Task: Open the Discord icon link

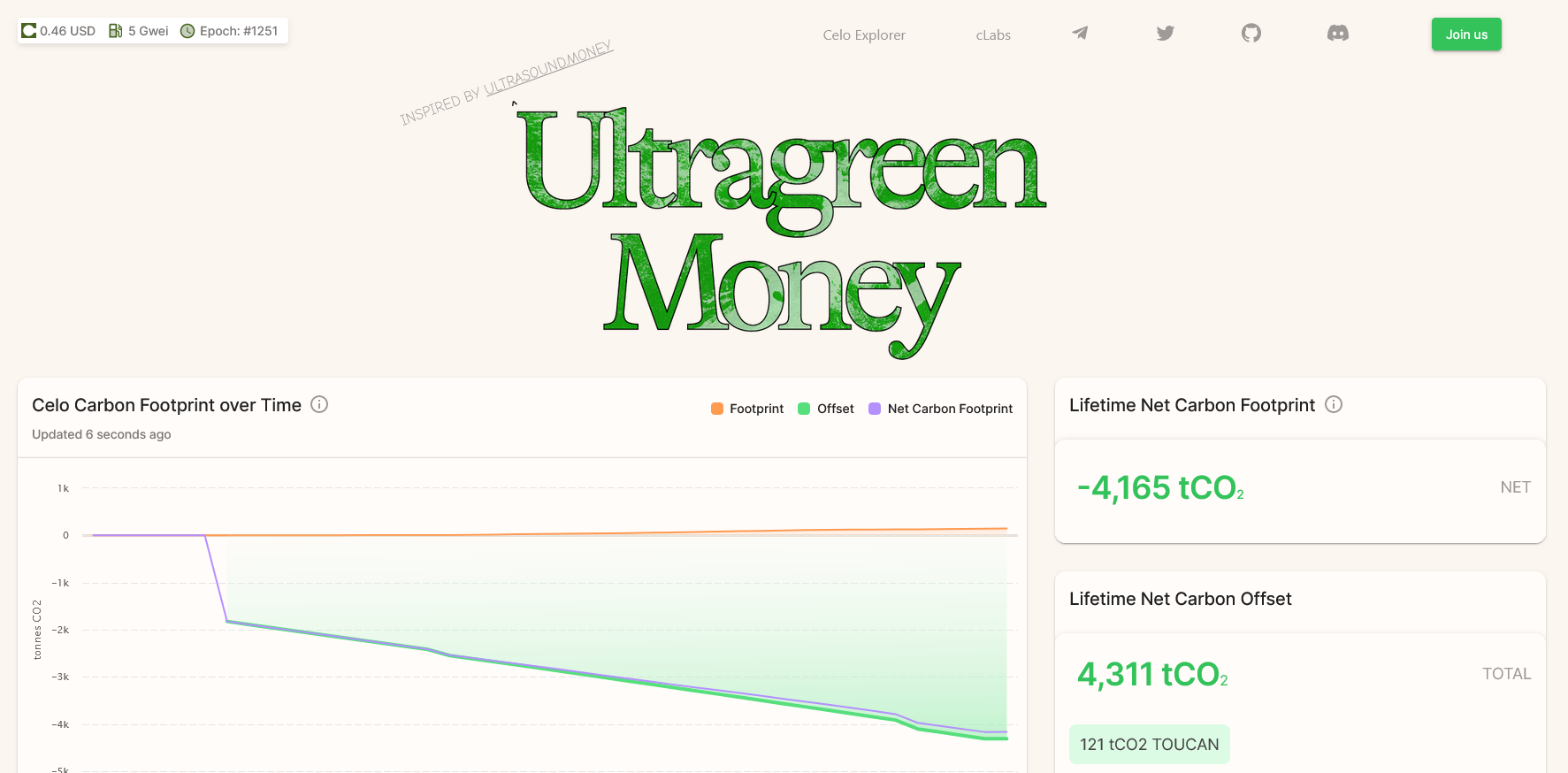Action: click(x=1337, y=34)
